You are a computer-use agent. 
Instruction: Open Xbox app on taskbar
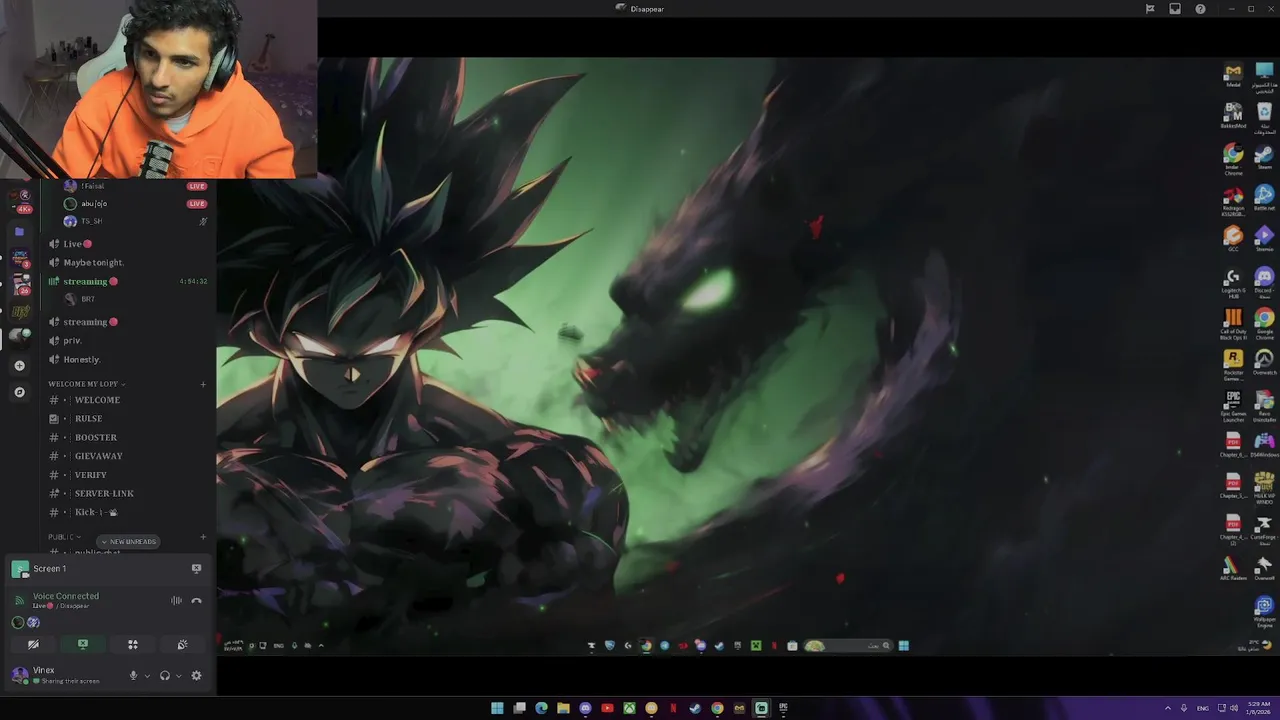point(629,708)
